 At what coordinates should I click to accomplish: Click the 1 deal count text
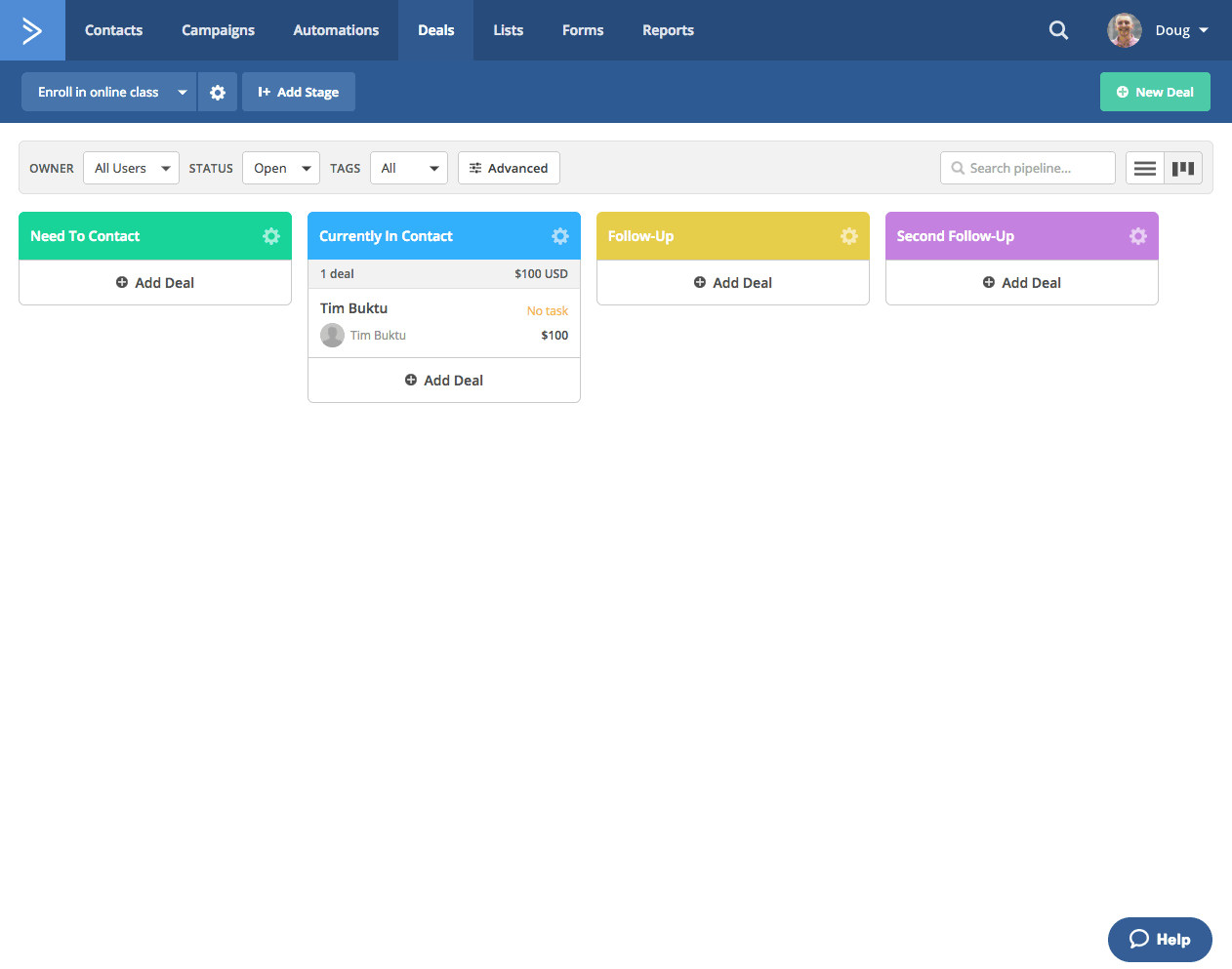point(337,274)
